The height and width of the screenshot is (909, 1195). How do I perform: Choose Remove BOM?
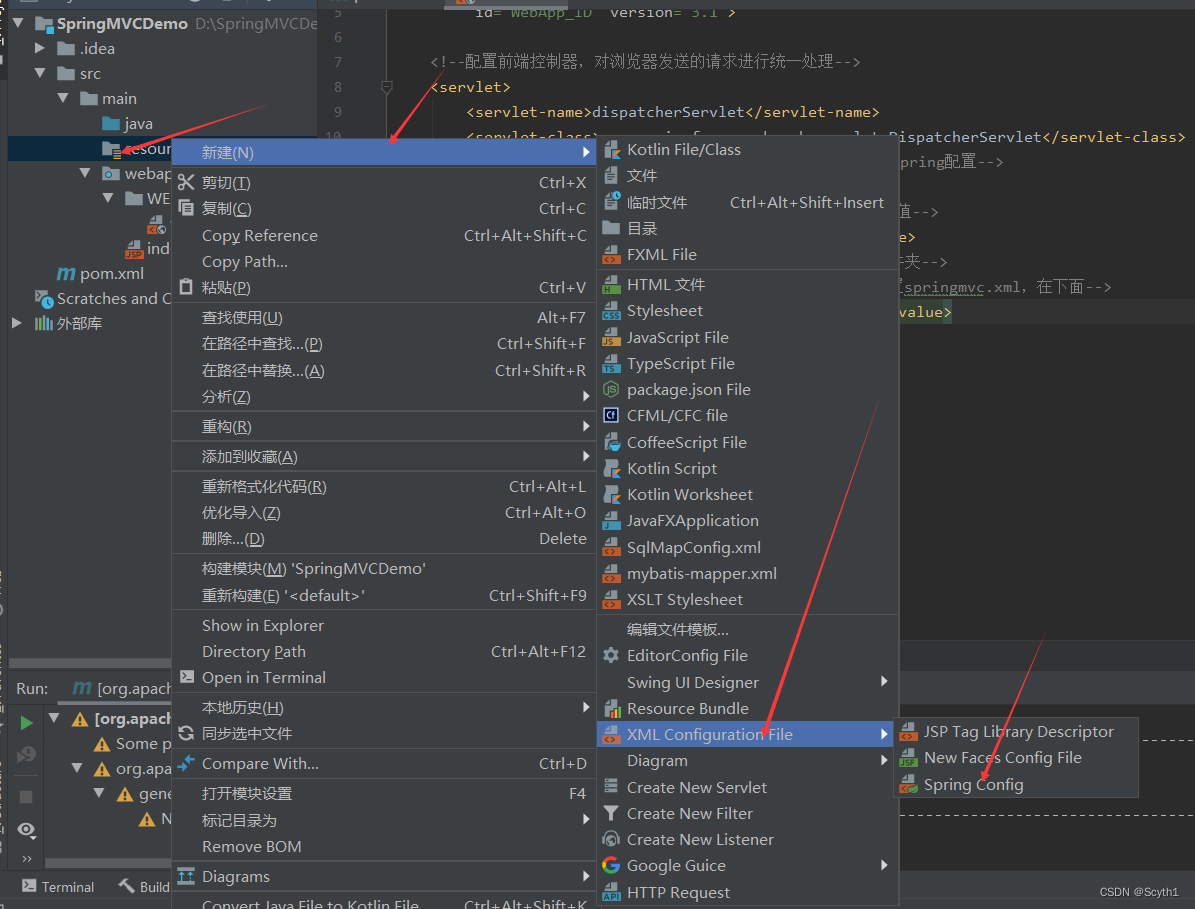click(x=383, y=847)
